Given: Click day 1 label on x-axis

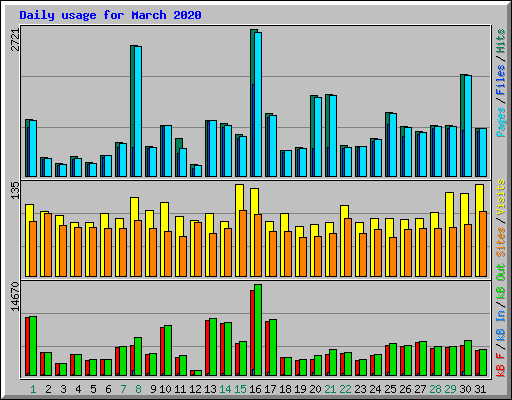Looking at the screenshot, I should (33, 389).
